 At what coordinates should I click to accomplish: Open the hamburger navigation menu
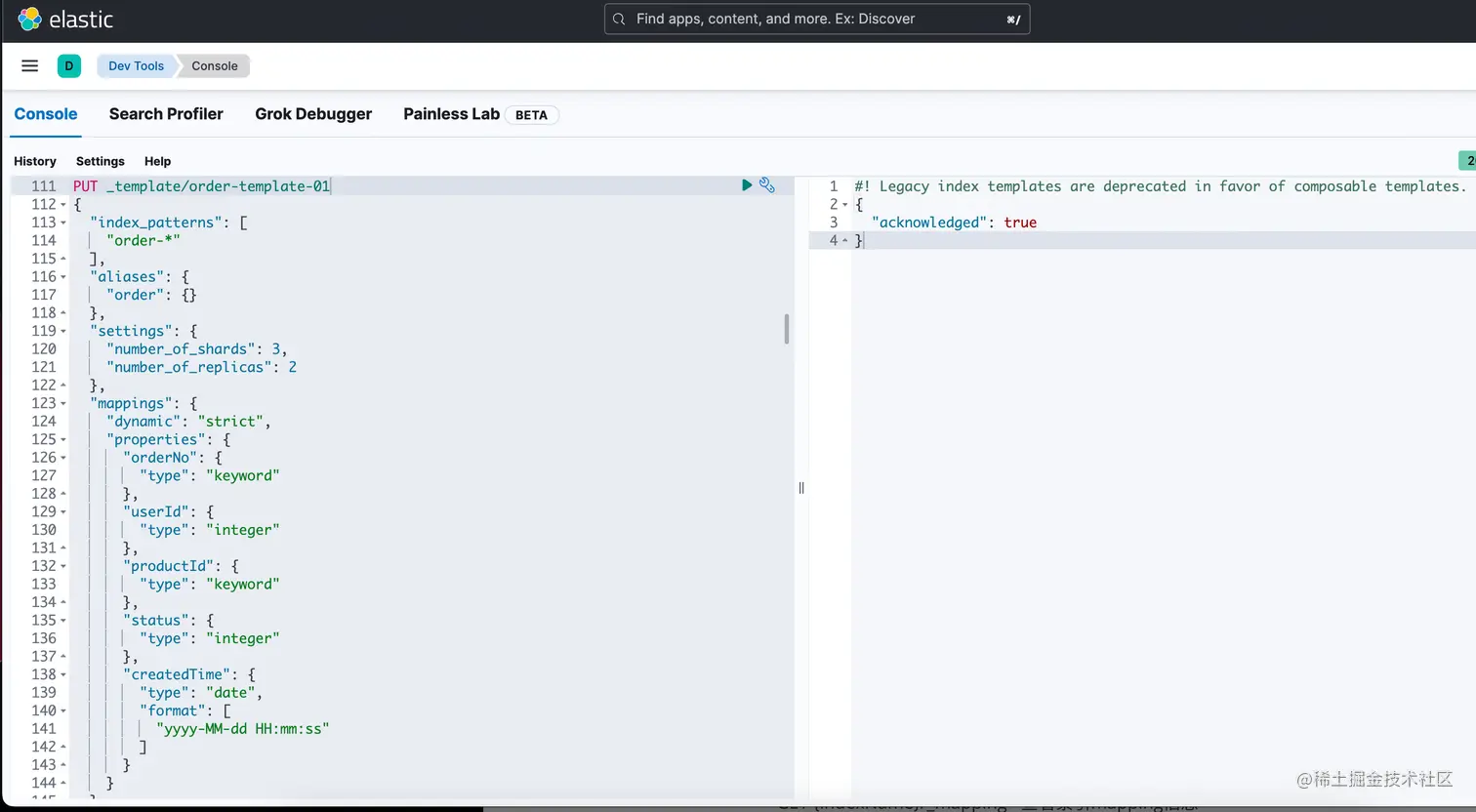coord(30,65)
